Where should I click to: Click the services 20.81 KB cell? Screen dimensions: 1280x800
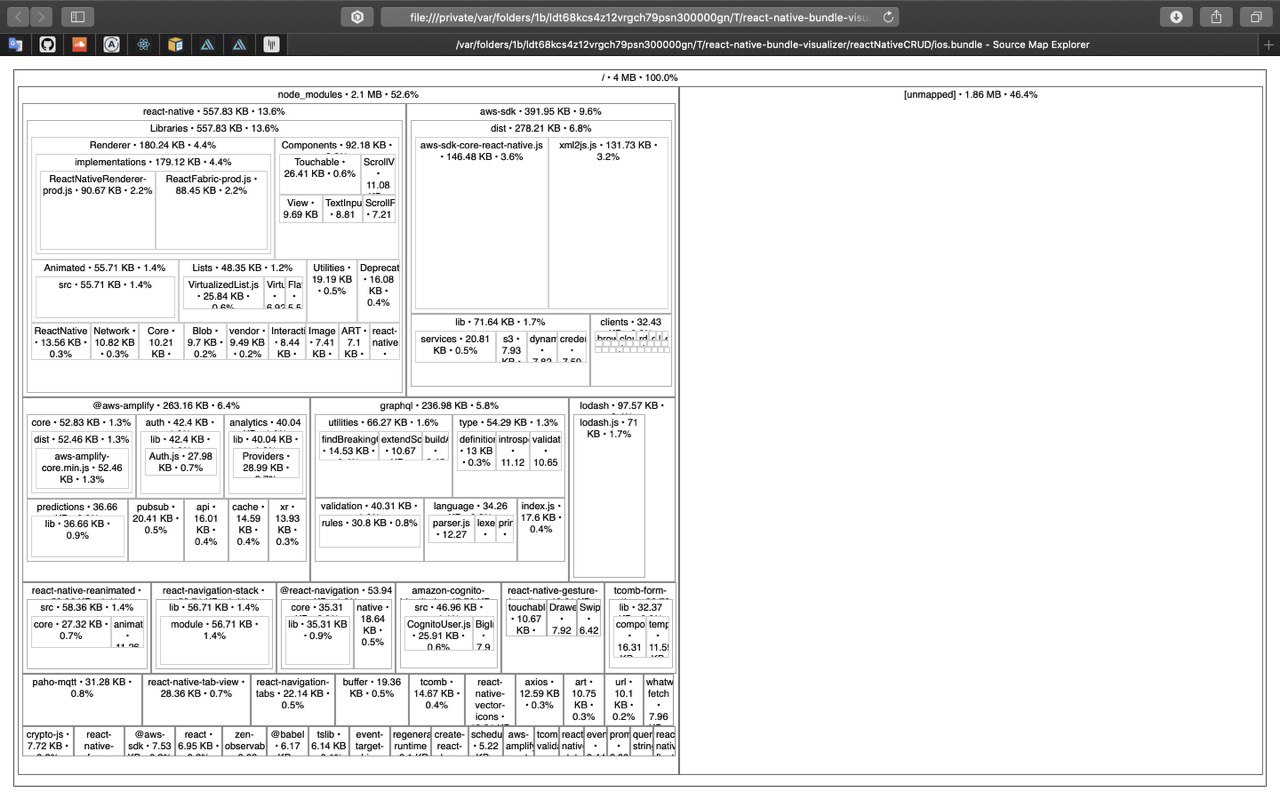pyautogui.click(x=455, y=346)
